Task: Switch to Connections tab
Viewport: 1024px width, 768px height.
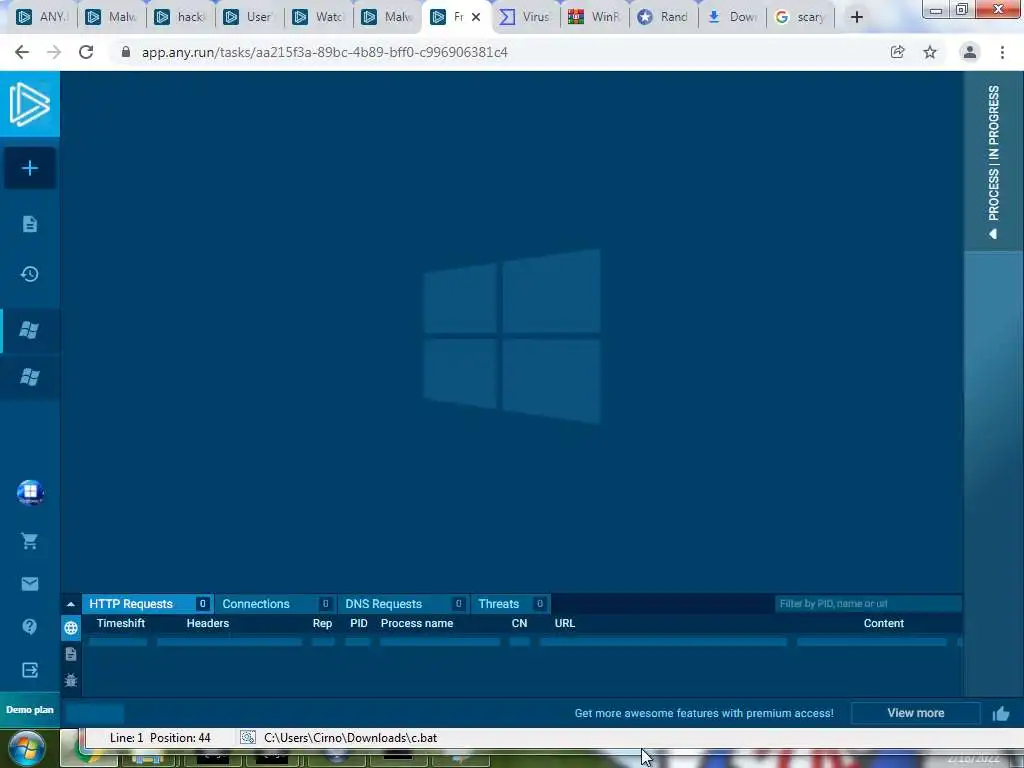Action: [x=276, y=604]
